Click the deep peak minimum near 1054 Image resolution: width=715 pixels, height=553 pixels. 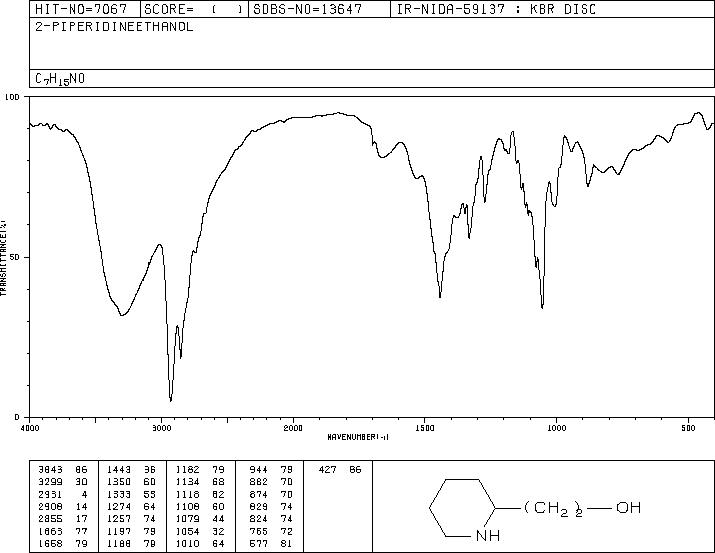[x=542, y=307]
